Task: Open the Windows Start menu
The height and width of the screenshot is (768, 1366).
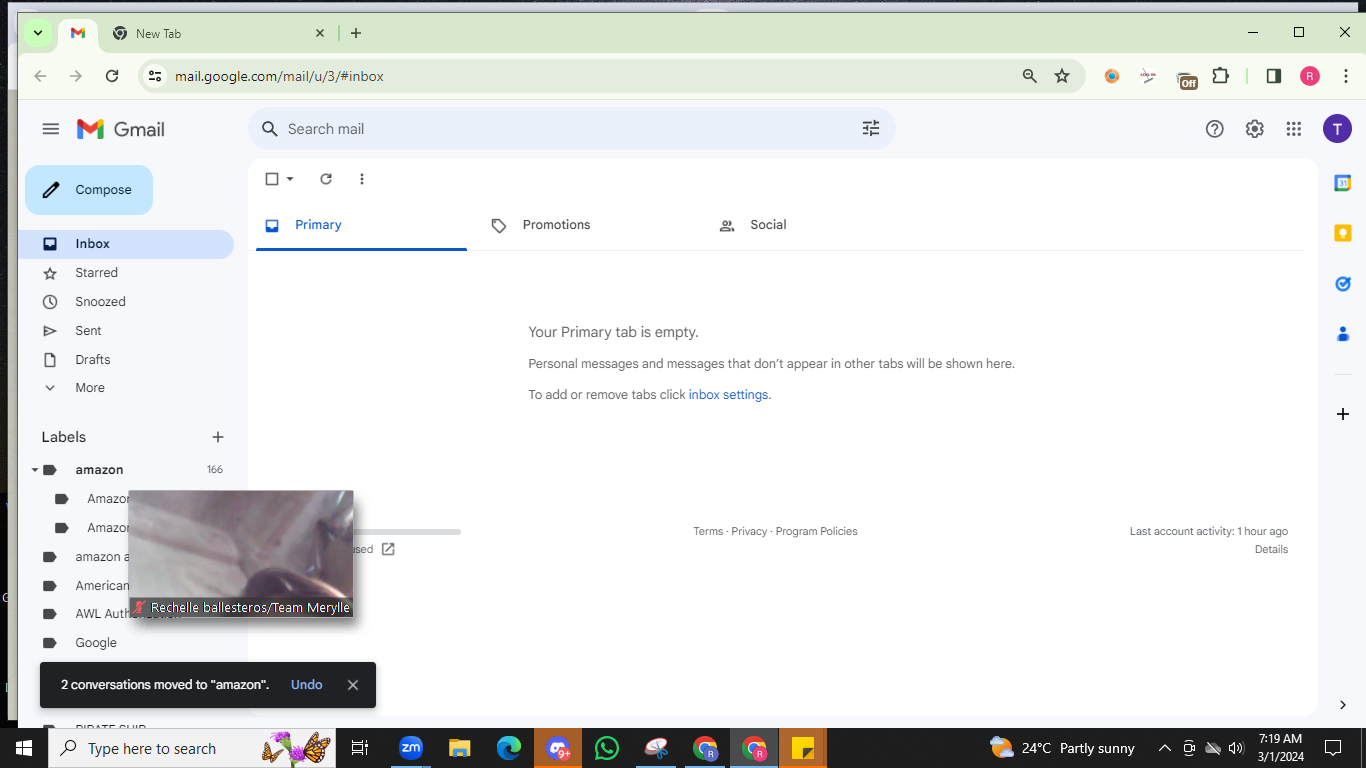Action: [24, 748]
